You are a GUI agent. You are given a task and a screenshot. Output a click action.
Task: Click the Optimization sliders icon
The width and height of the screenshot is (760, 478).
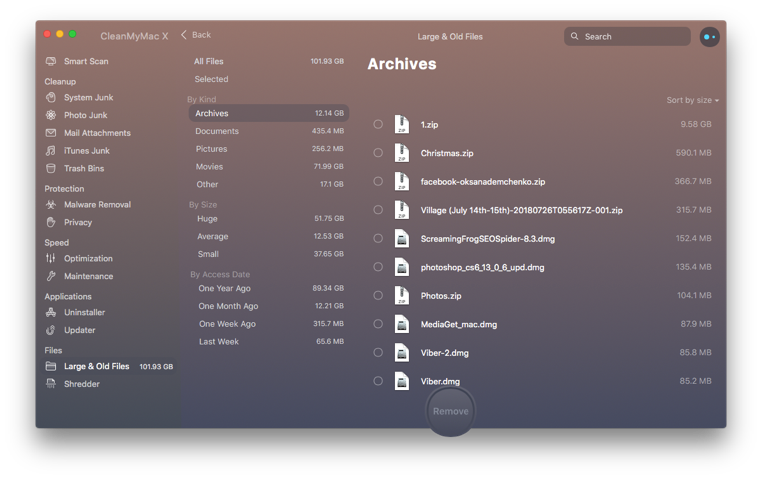coord(51,258)
